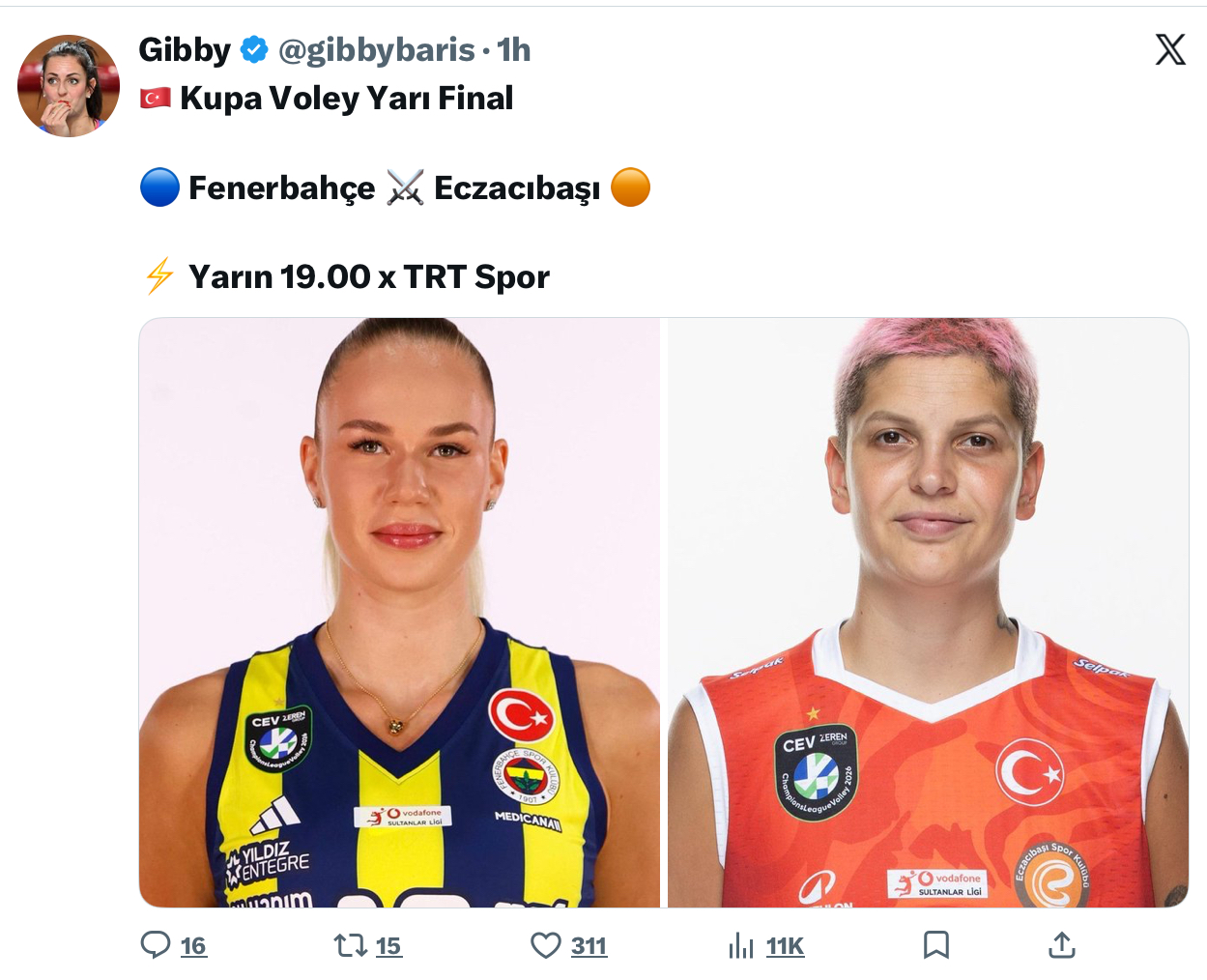
Task: Bookmark this post
Action: coord(935,944)
